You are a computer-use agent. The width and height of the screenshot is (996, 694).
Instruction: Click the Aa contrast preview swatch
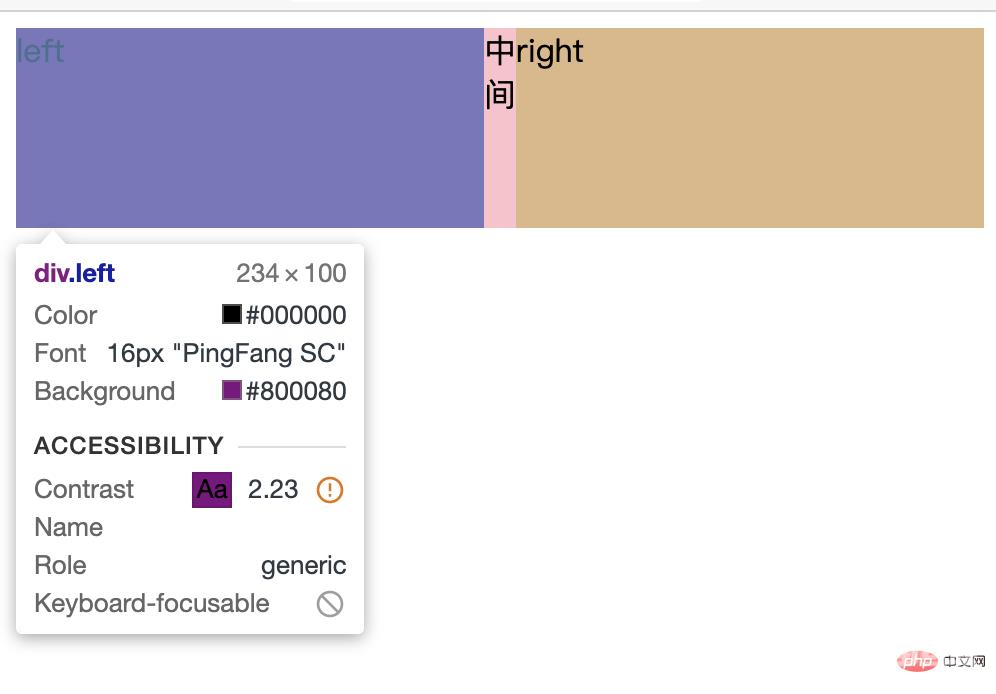click(x=212, y=490)
